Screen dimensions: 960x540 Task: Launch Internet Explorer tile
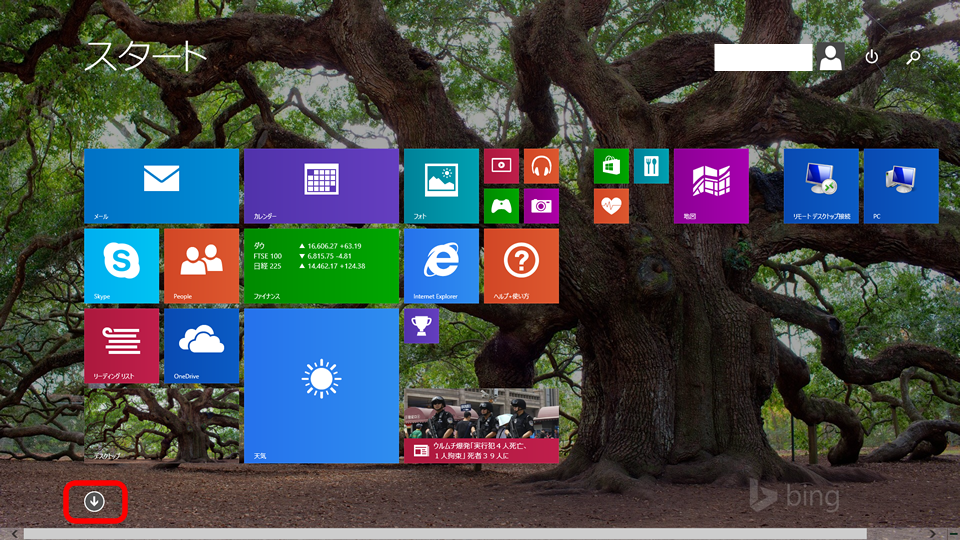point(441,265)
